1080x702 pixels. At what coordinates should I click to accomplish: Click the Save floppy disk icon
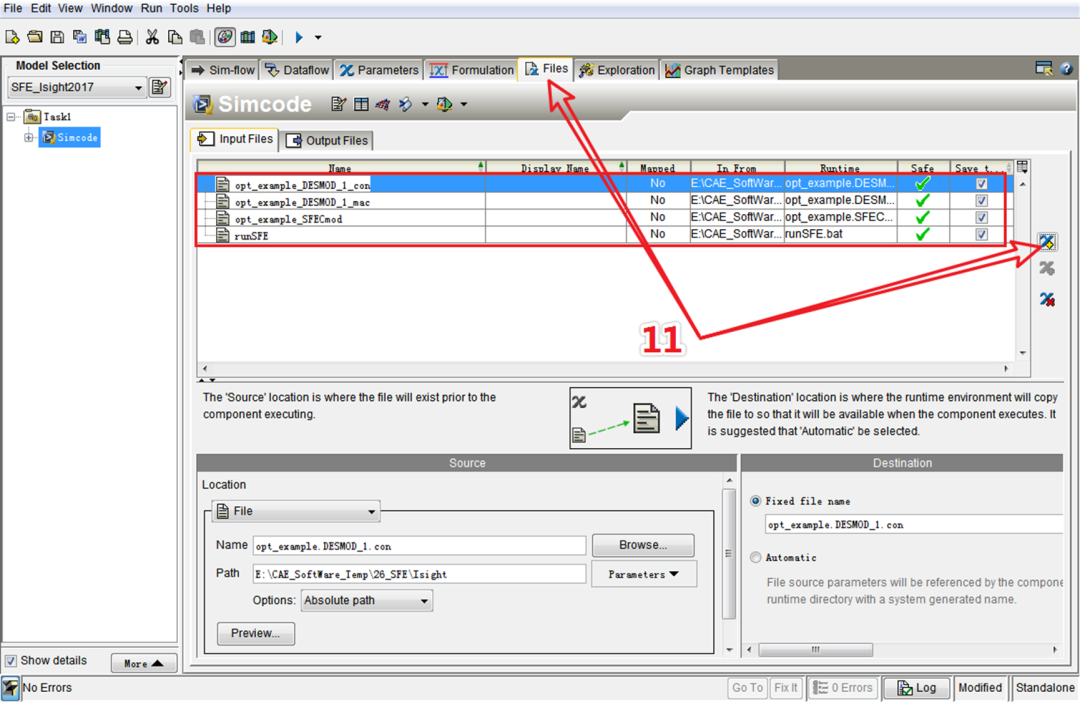point(57,37)
